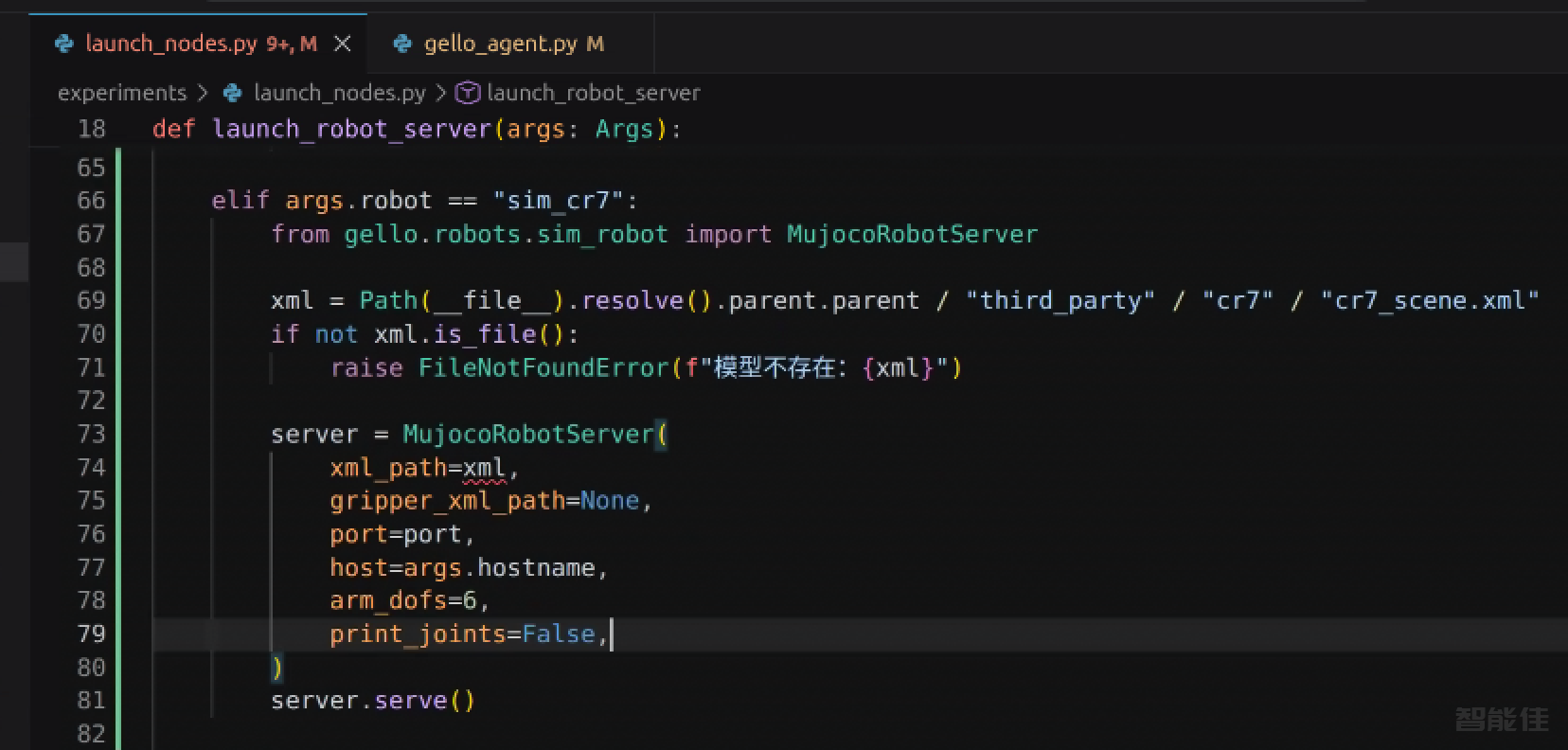Click gripper_xml_path parameter on line 75
Screen dimensions: 1568x750
(x=447, y=501)
